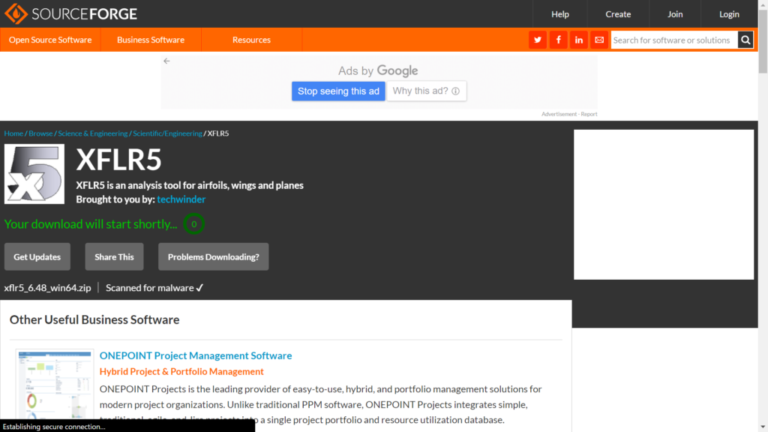Click the Login link

(x=729, y=14)
